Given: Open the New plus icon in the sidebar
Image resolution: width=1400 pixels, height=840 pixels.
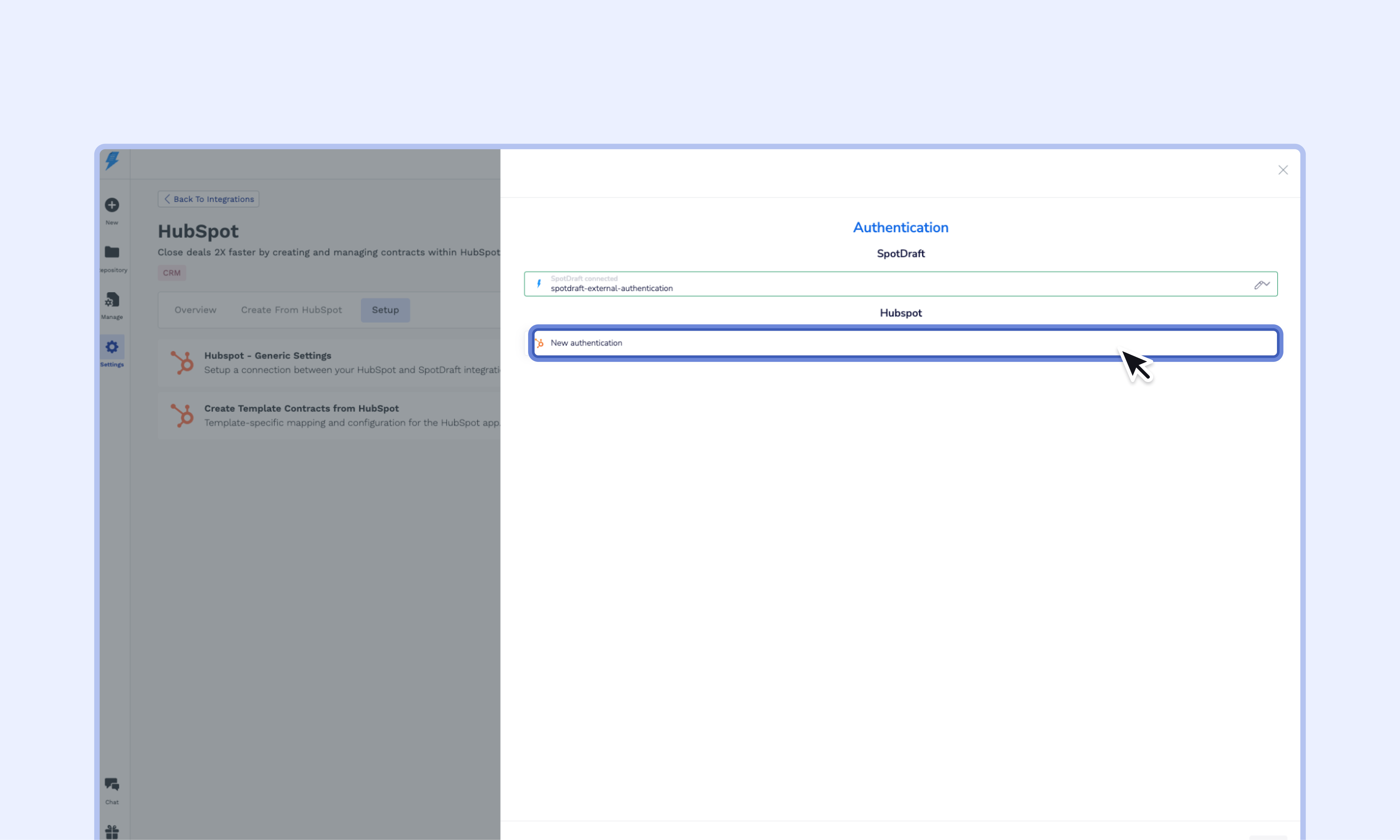Looking at the screenshot, I should coord(112,205).
